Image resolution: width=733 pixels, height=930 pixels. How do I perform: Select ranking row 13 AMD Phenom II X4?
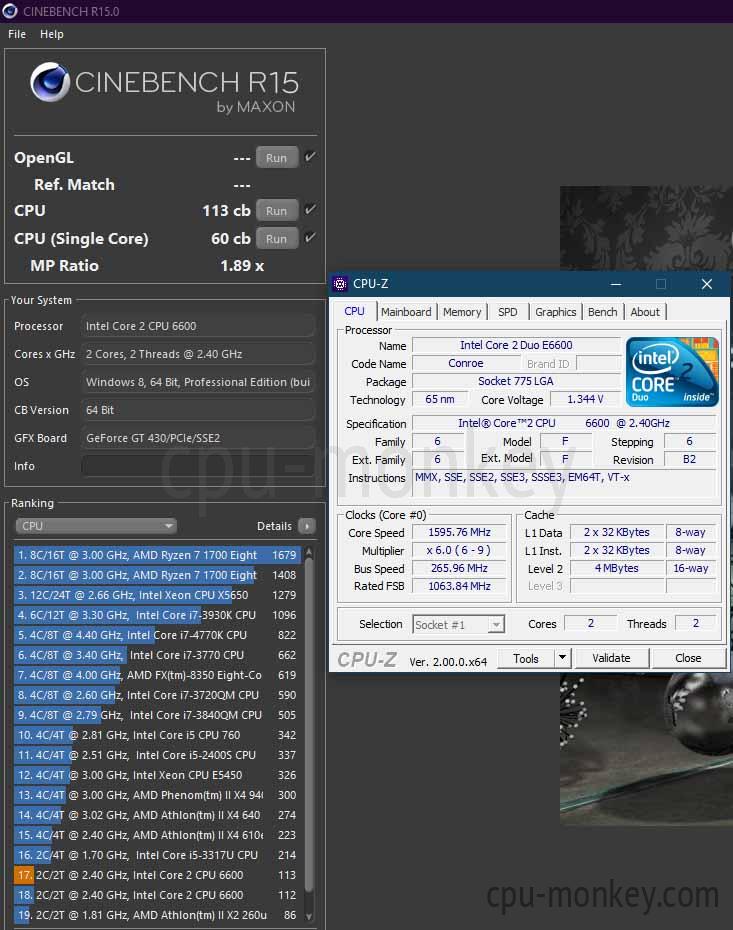pos(157,795)
